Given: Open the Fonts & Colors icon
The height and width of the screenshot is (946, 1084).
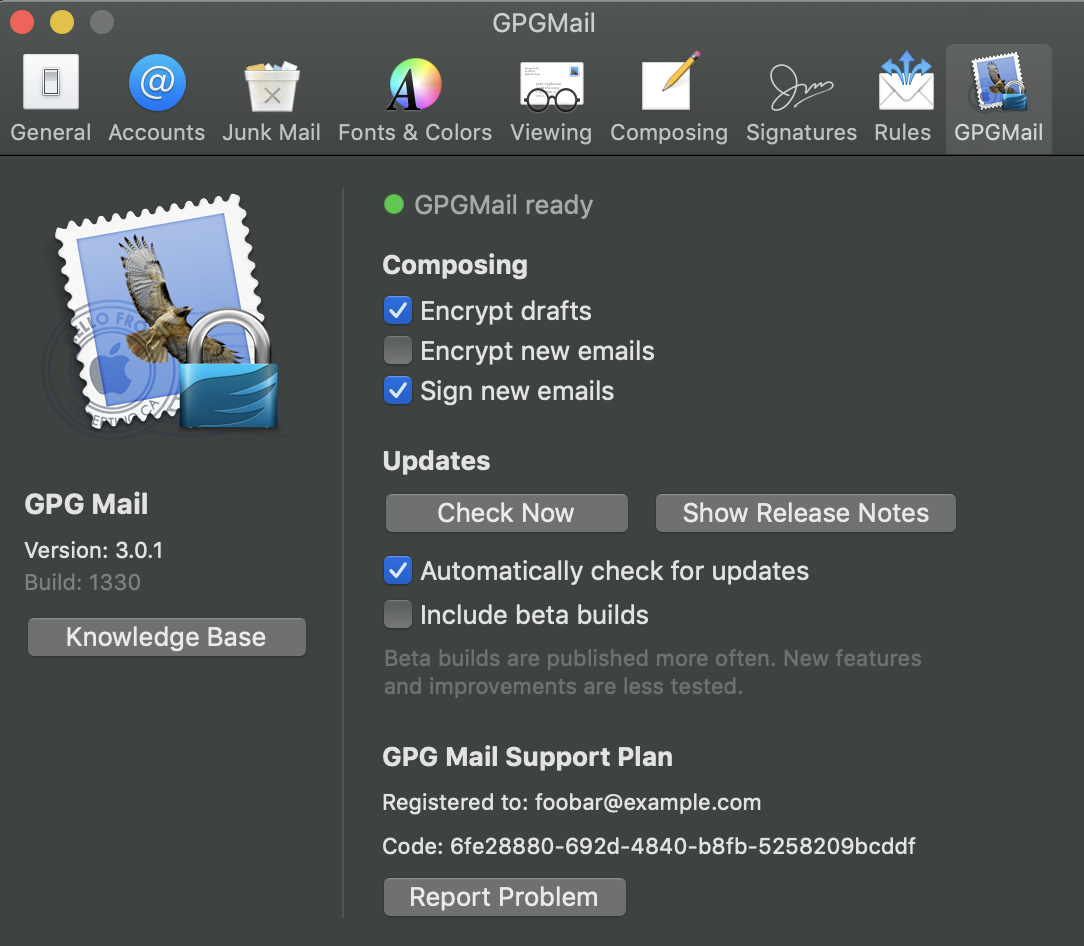Looking at the screenshot, I should (x=415, y=84).
